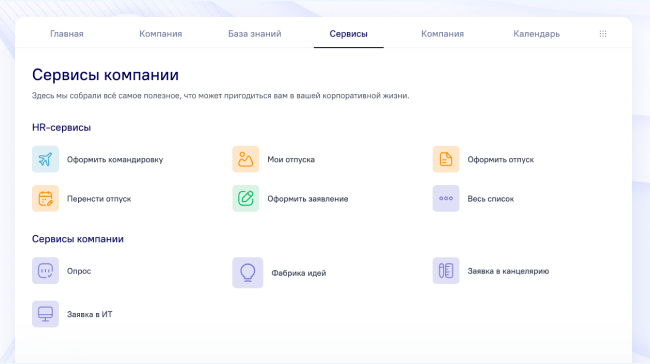Click the calendar icon for Перенсти отпуск
The width and height of the screenshot is (650, 364).
tap(45, 199)
